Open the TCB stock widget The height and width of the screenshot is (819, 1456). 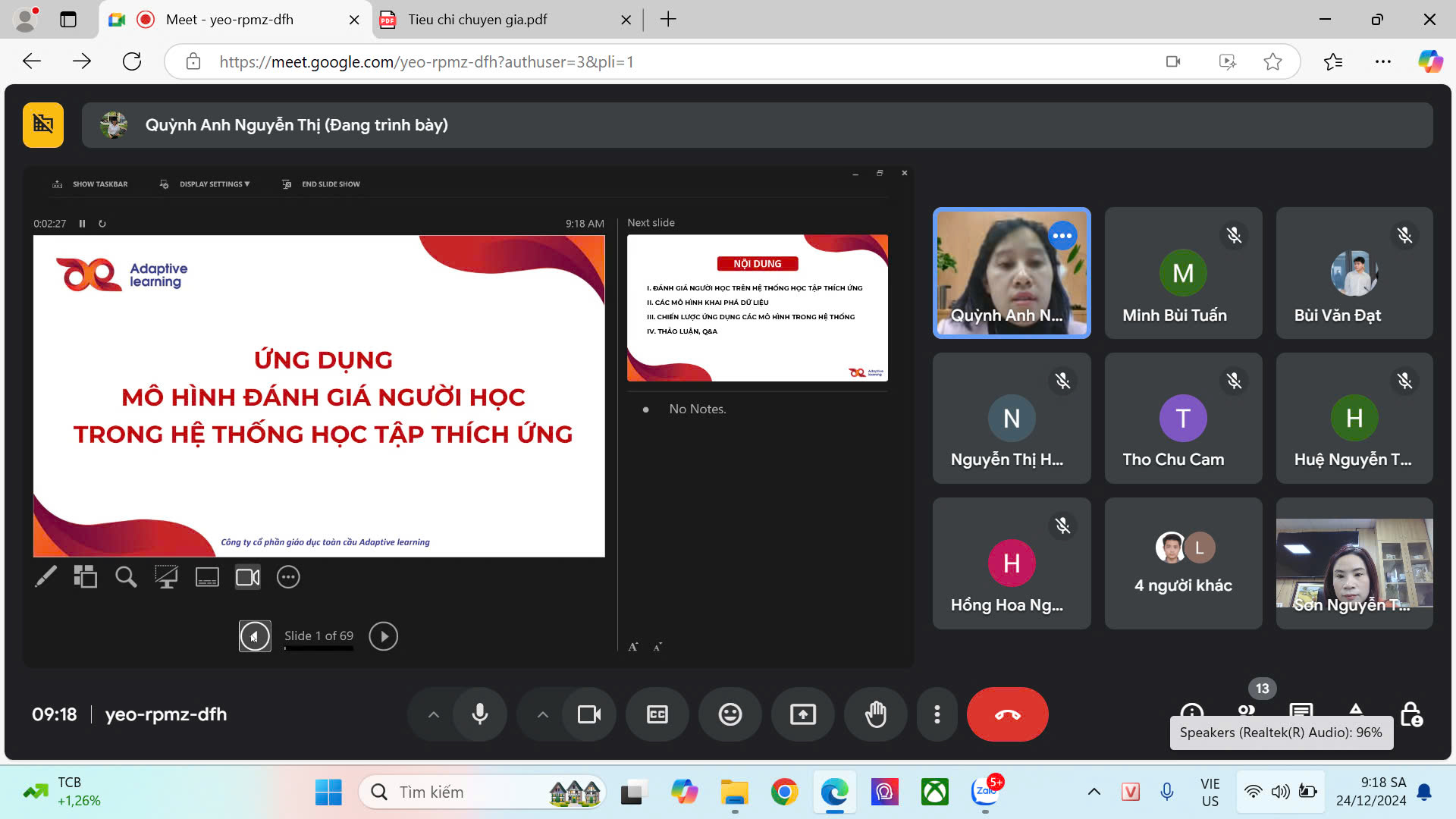point(62,792)
